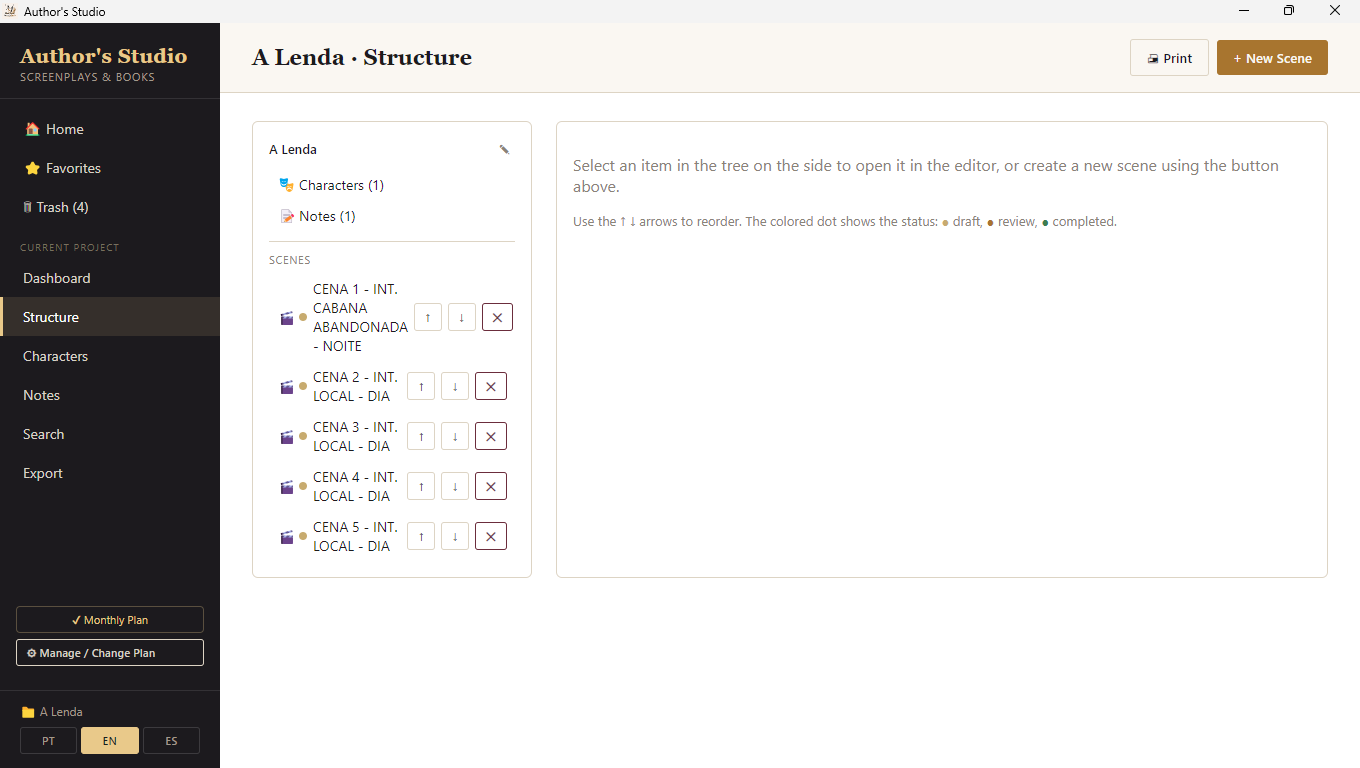Open scene CENA 5 - INT. LOCAL - DIA

click(x=355, y=537)
